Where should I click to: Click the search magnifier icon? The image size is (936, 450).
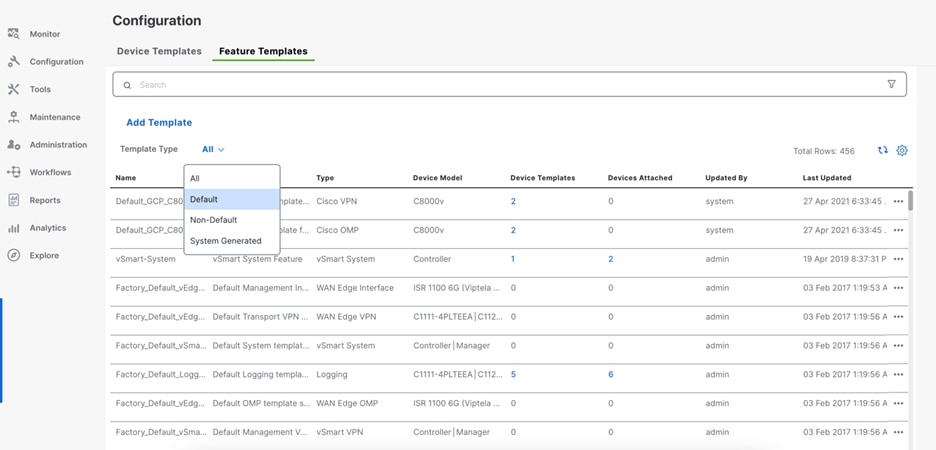127,85
